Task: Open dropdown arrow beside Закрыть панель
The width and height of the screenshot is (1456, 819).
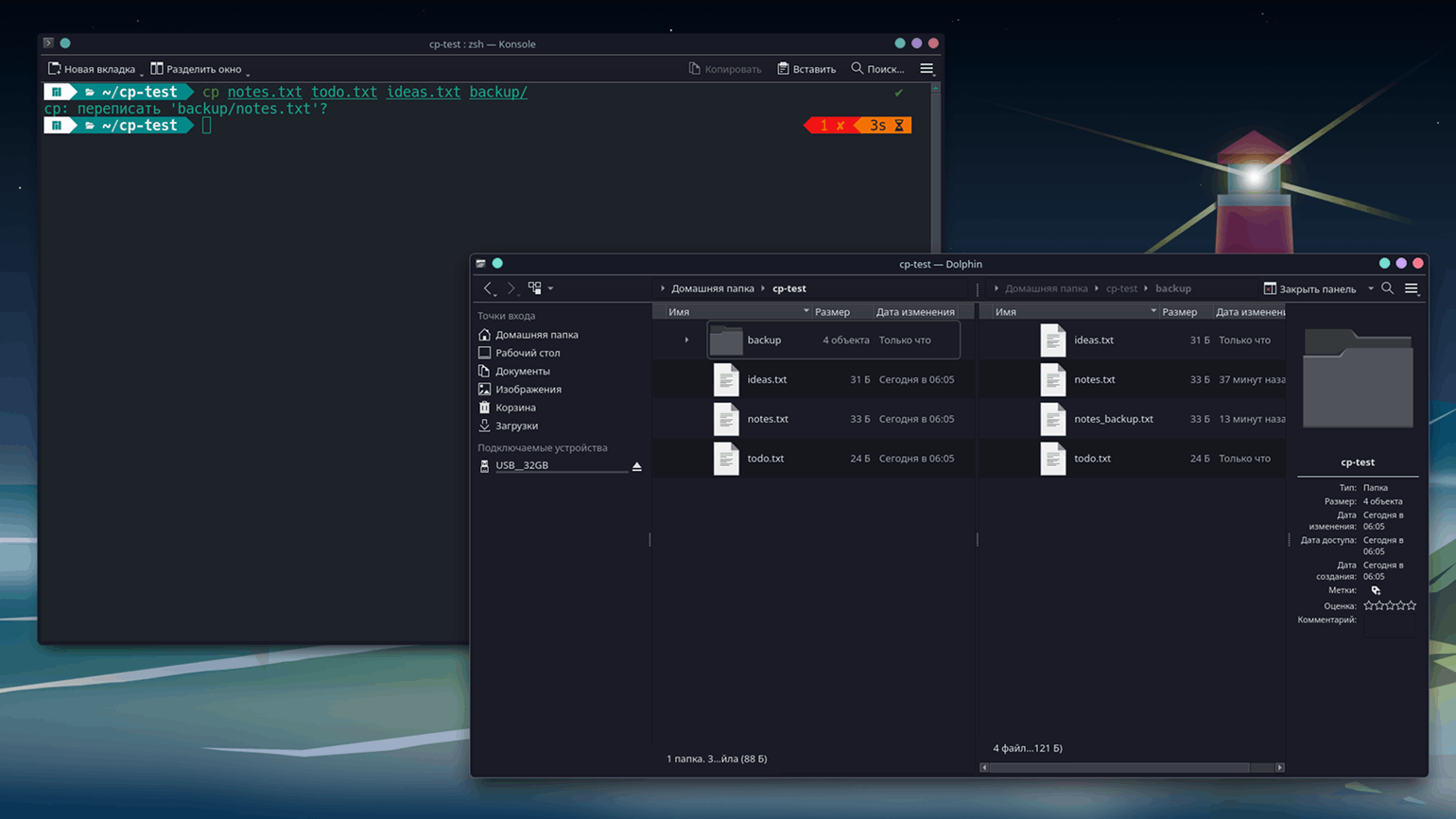Action: coord(1370,289)
